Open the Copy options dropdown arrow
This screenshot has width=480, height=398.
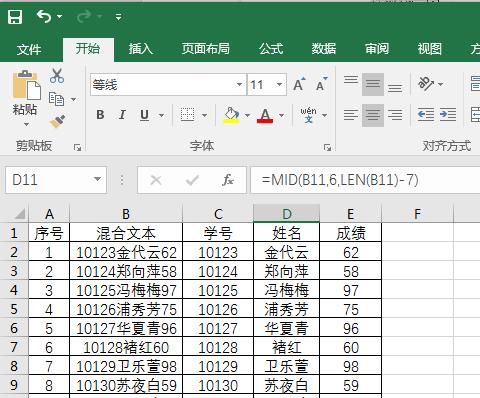[x=73, y=99]
